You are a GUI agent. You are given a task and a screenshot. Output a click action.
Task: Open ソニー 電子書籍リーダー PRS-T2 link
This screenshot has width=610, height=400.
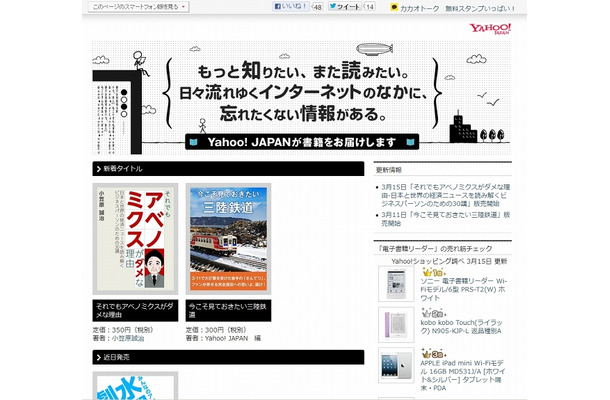click(x=463, y=289)
